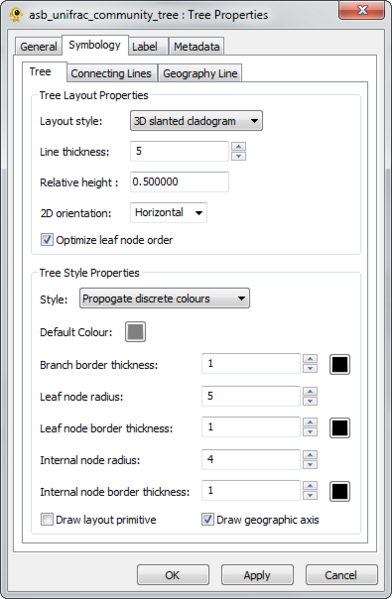The height and width of the screenshot is (599, 392).
Task: Open the Style dropdown for tree colours
Action: pyautogui.click(x=165, y=298)
